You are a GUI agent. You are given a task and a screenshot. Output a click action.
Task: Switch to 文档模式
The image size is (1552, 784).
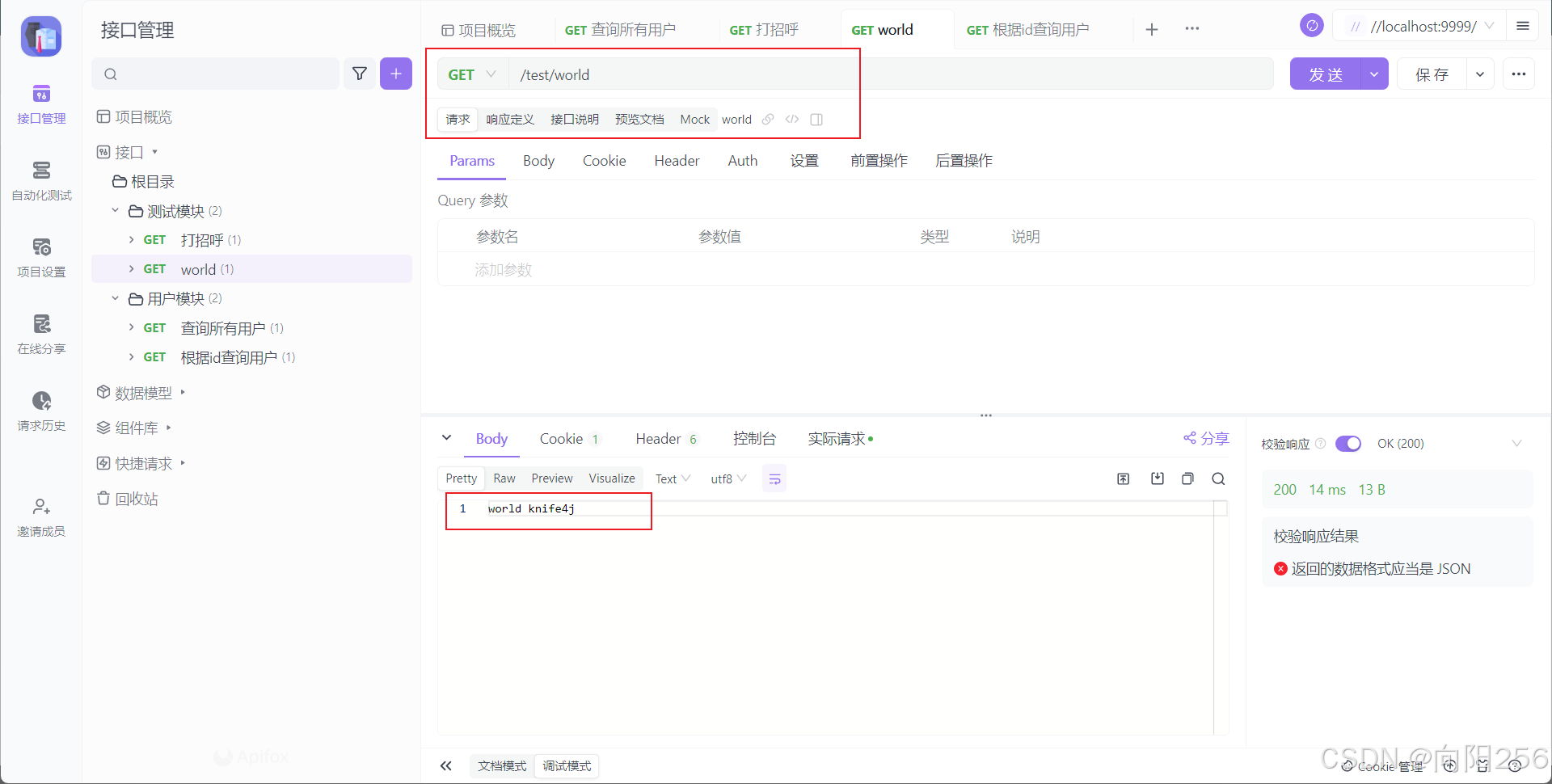coord(502,766)
